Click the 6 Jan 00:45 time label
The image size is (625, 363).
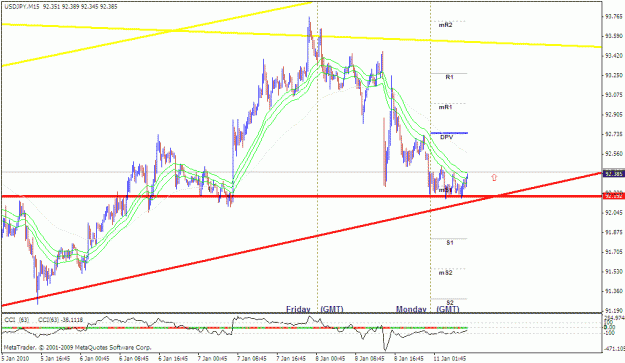coord(95,359)
